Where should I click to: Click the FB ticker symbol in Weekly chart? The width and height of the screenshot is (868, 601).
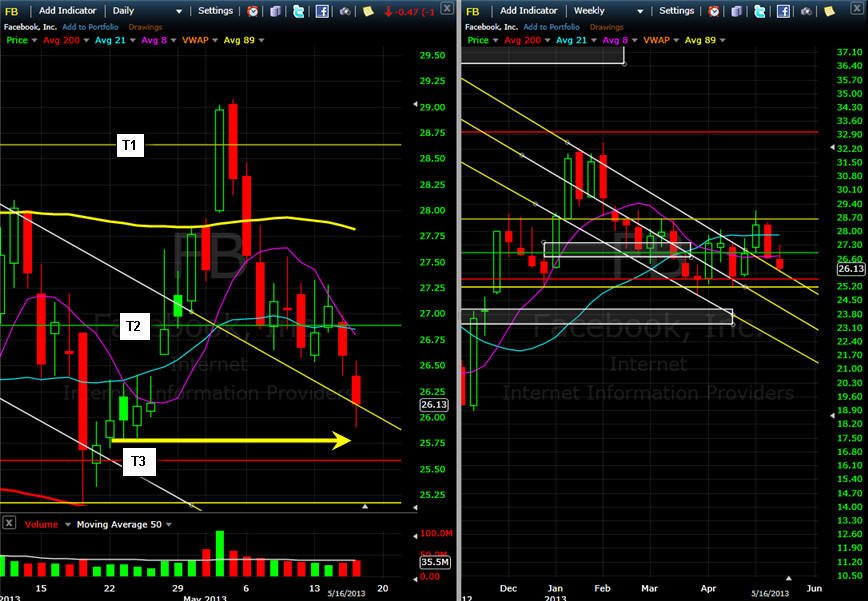(472, 12)
